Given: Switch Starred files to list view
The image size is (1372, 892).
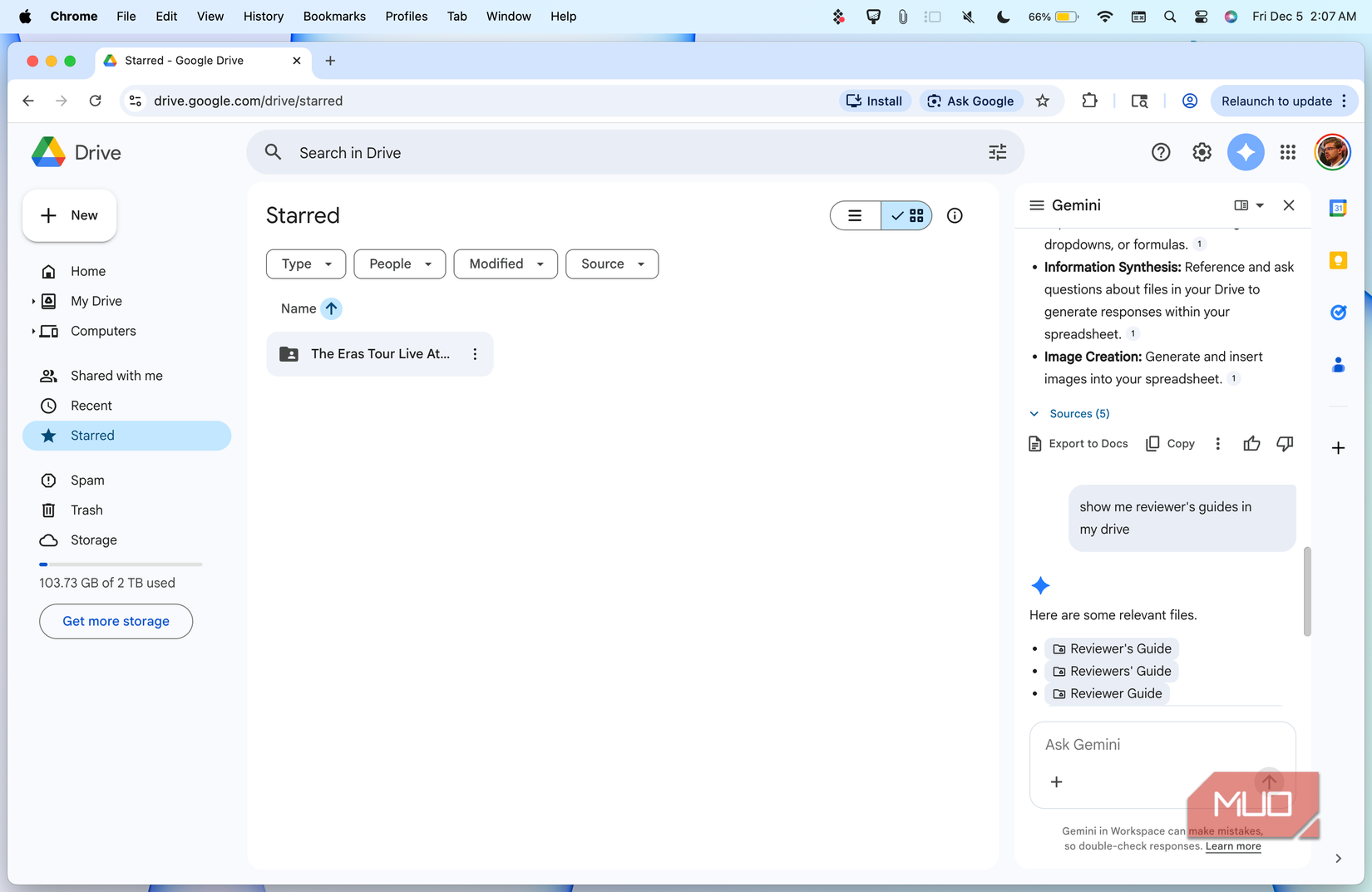Looking at the screenshot, I should pos(855,215).
